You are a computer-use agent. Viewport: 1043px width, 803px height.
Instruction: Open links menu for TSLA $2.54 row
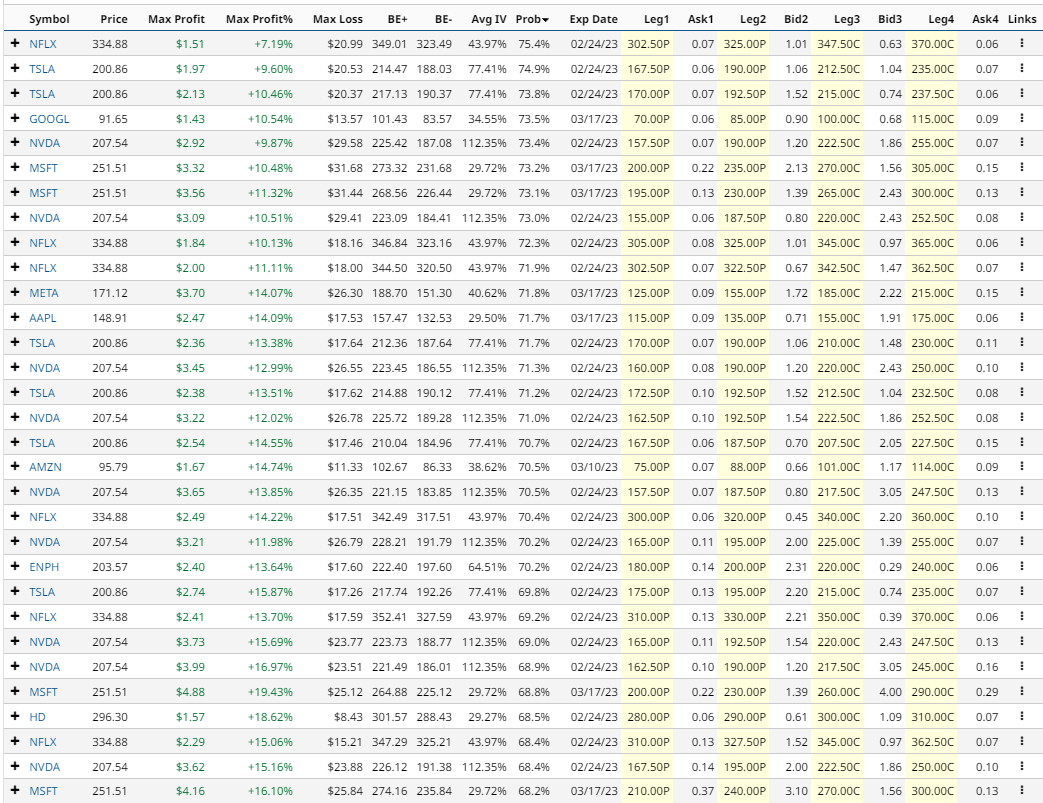(1022, 442)
